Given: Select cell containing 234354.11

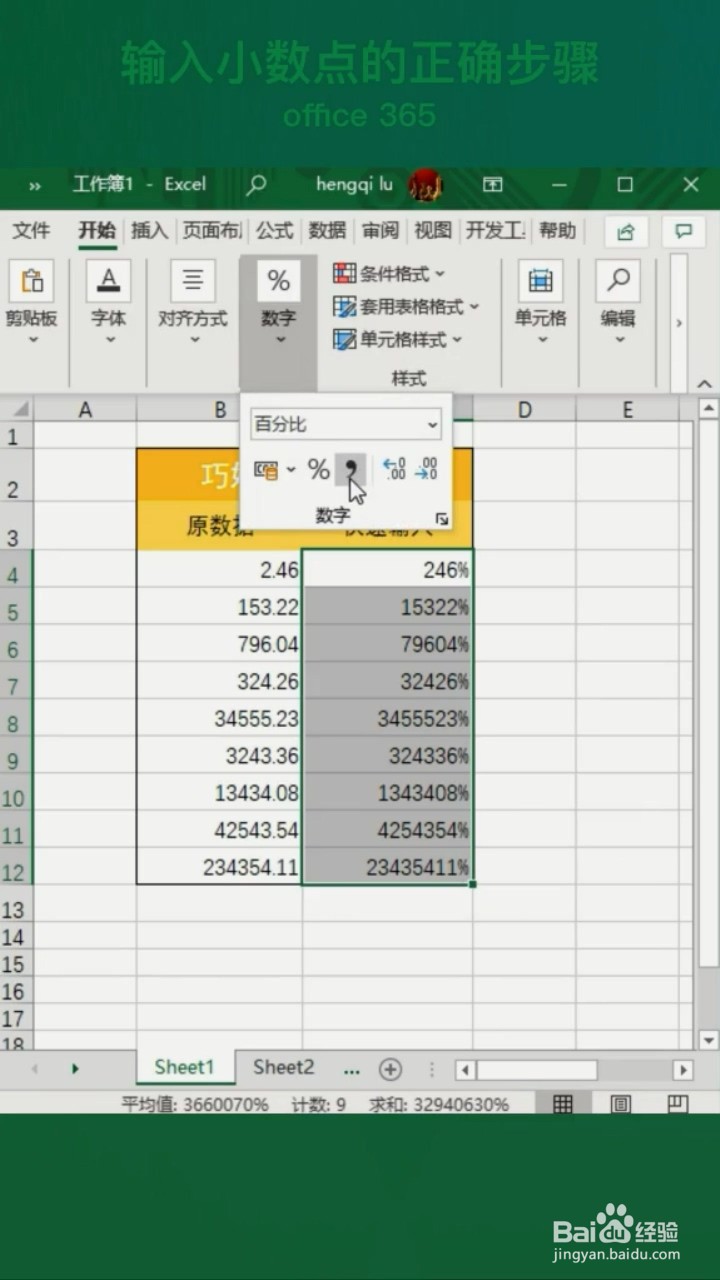Looking at the screenshot, I should [x=220, y=866].
